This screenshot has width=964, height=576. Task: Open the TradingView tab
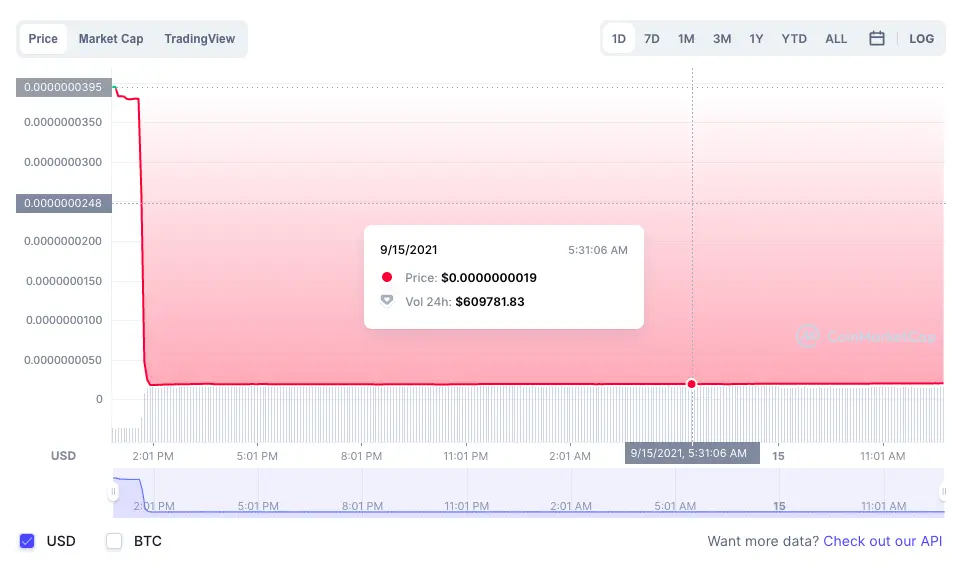click(x=200, y=39)
